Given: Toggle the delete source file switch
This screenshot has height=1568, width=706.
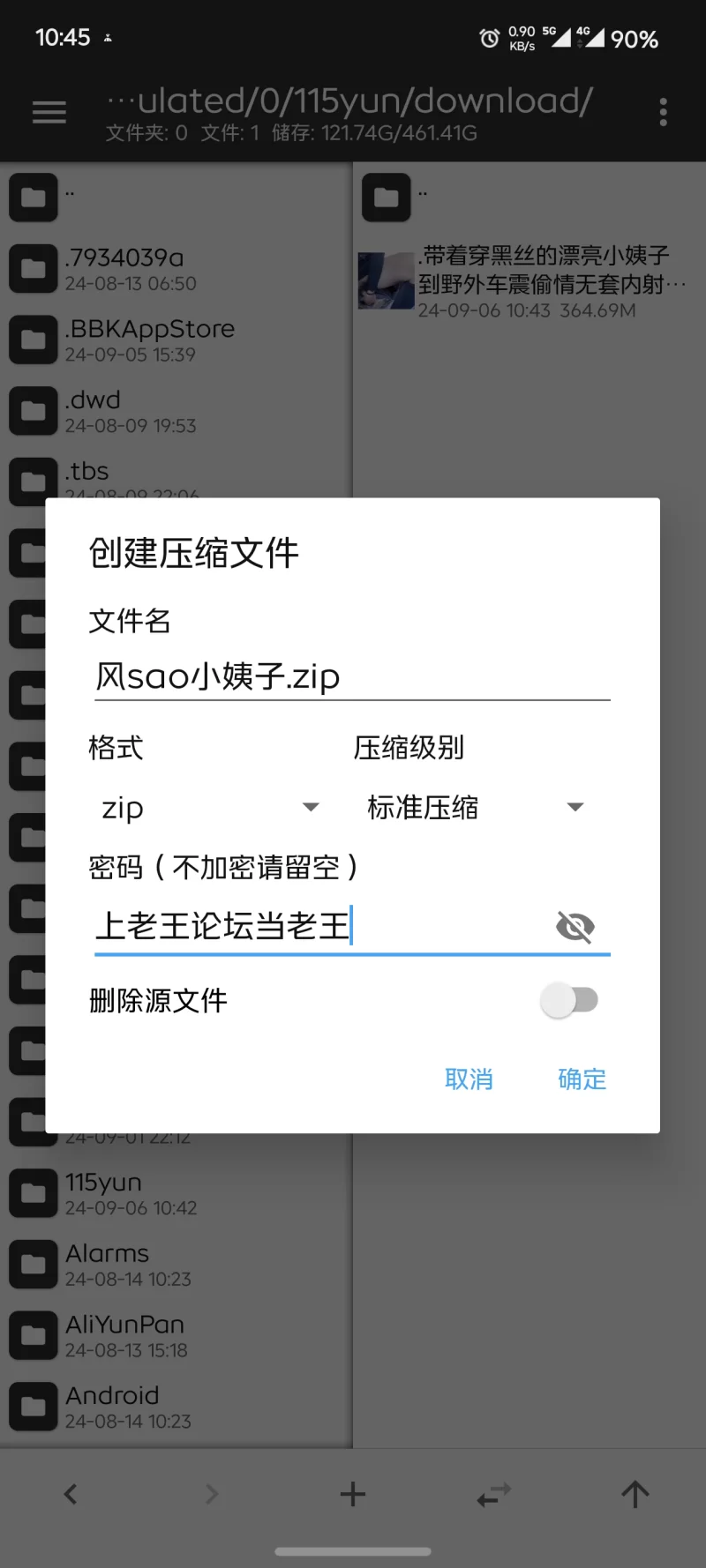Looking at the screenshot, I should tap(570, 1000).
